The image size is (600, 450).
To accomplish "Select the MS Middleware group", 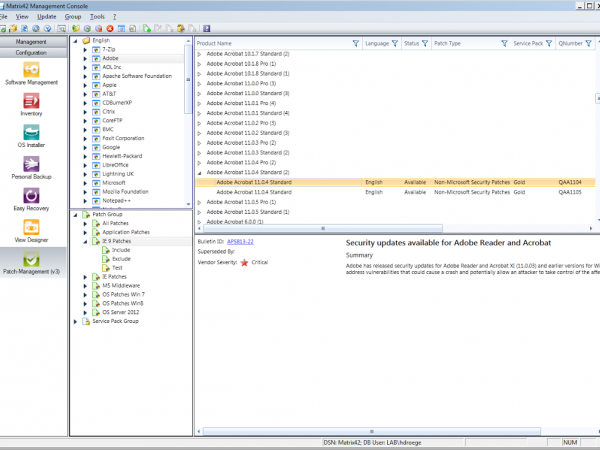I will pos(121,285).
